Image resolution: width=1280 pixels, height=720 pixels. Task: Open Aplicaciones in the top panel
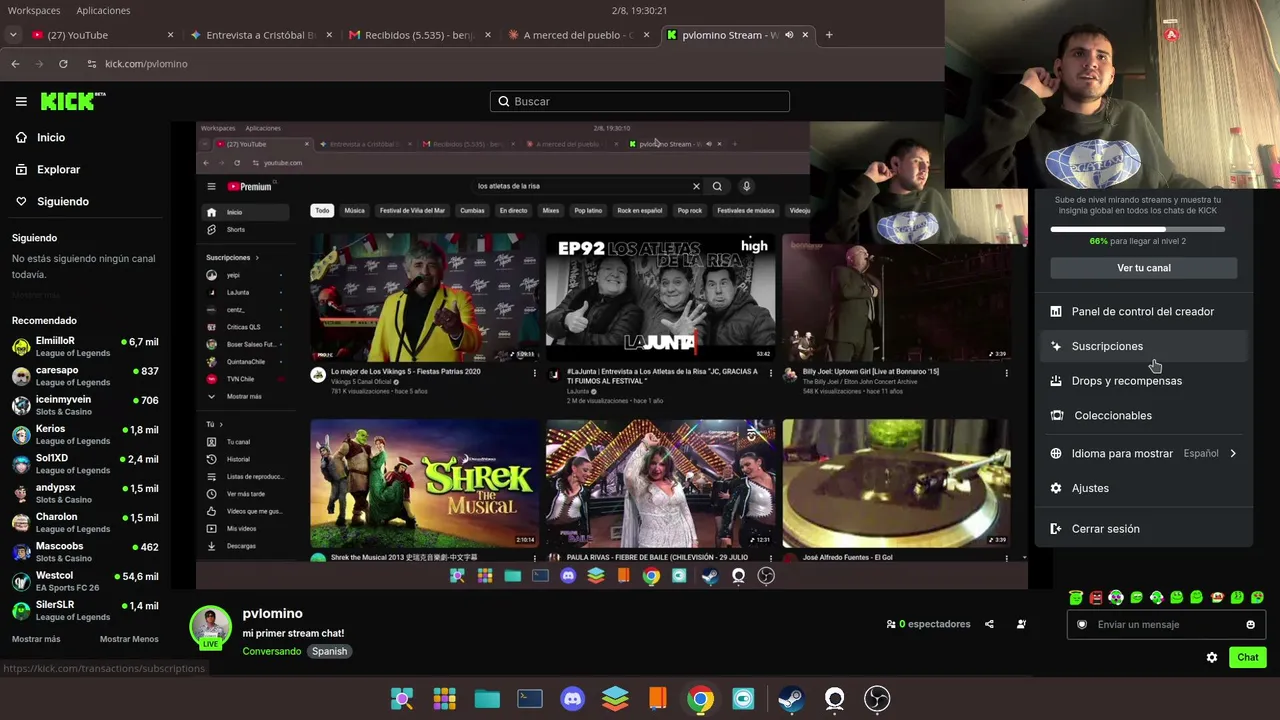coord(103,10)
